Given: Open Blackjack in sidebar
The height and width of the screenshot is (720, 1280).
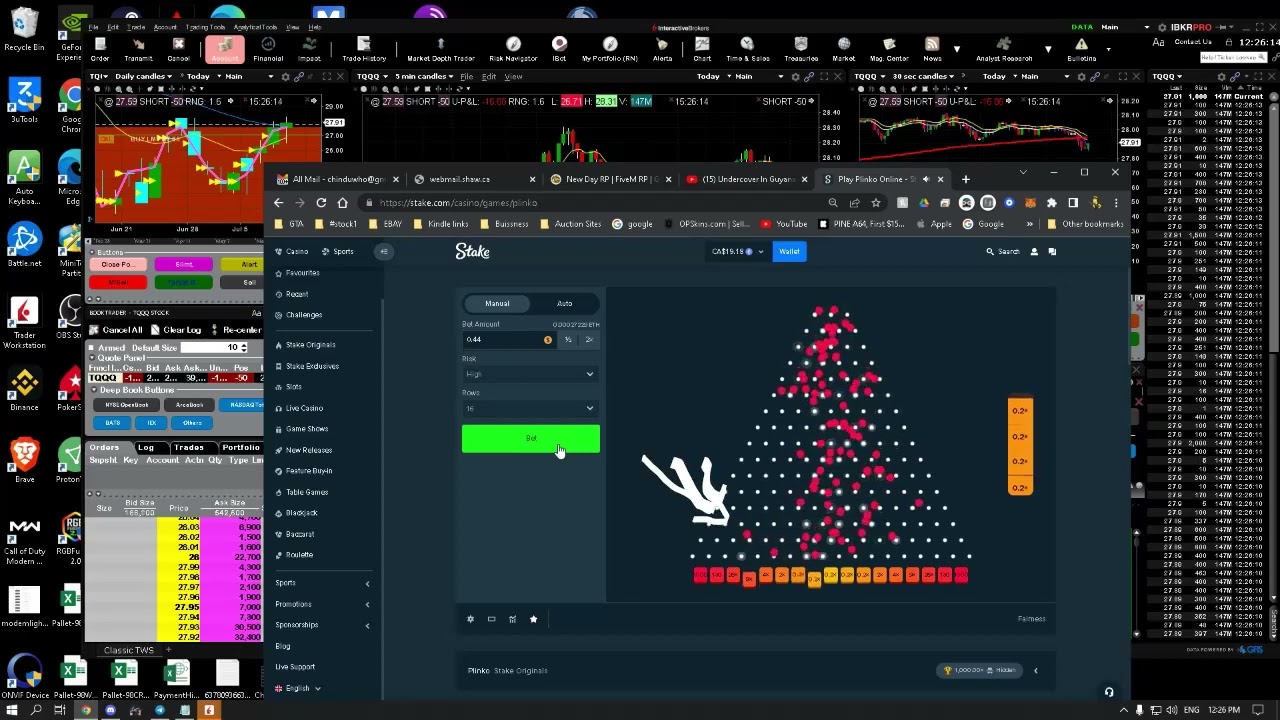Looking at the screenshot, I should point(296,513).
